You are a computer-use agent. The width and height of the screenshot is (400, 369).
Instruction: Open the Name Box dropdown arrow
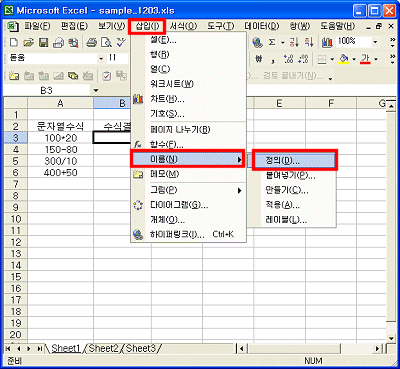click(x=96, y=90)
